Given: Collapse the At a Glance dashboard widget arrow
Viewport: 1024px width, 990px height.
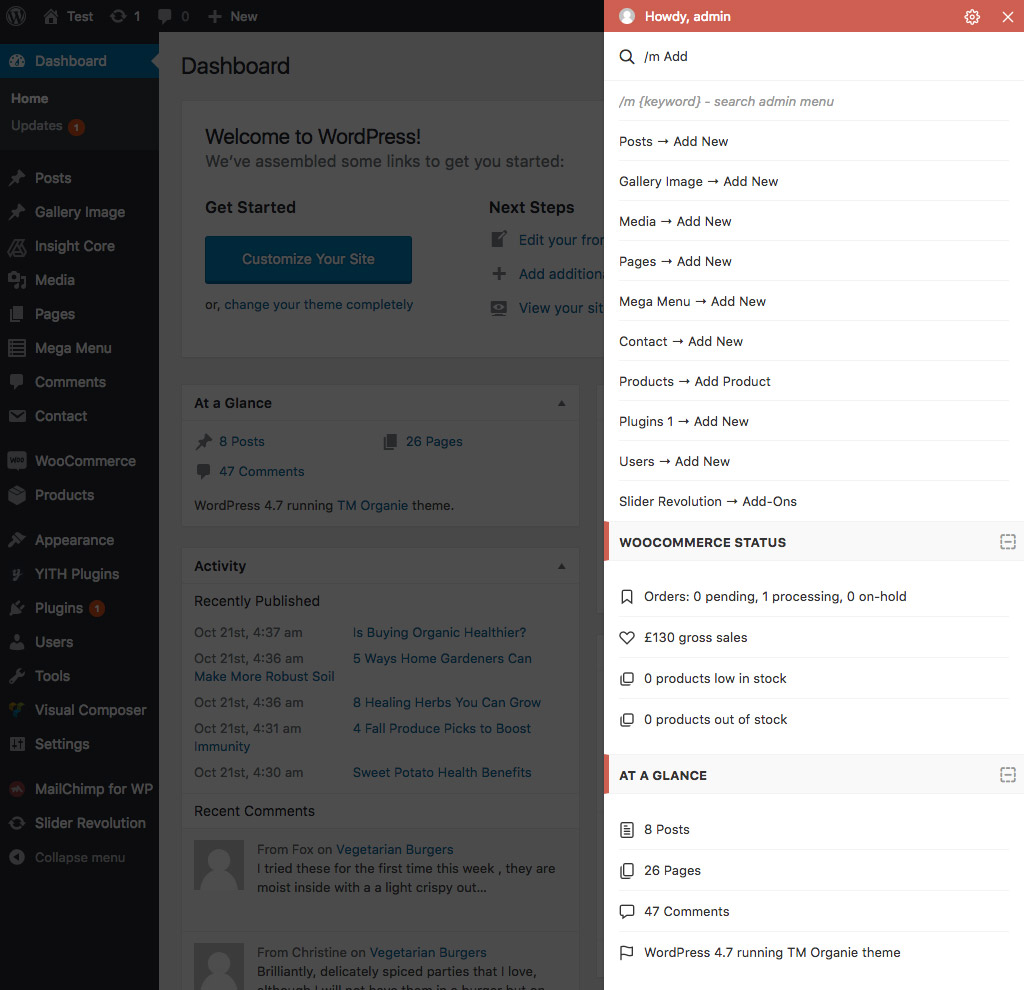Looking at the screenshot, I should (562, 403).
